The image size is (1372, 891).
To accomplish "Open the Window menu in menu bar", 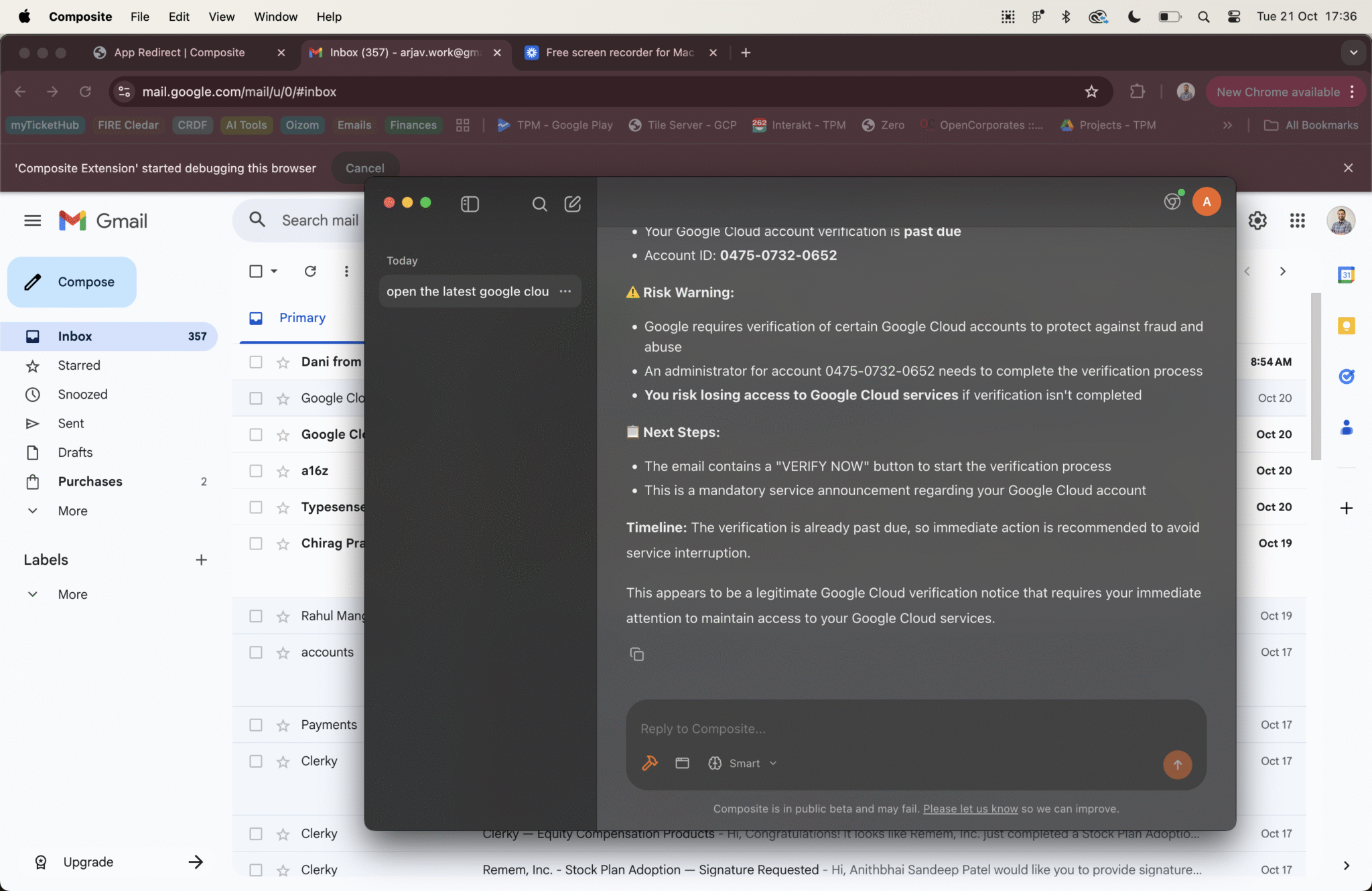I will 275,17.
